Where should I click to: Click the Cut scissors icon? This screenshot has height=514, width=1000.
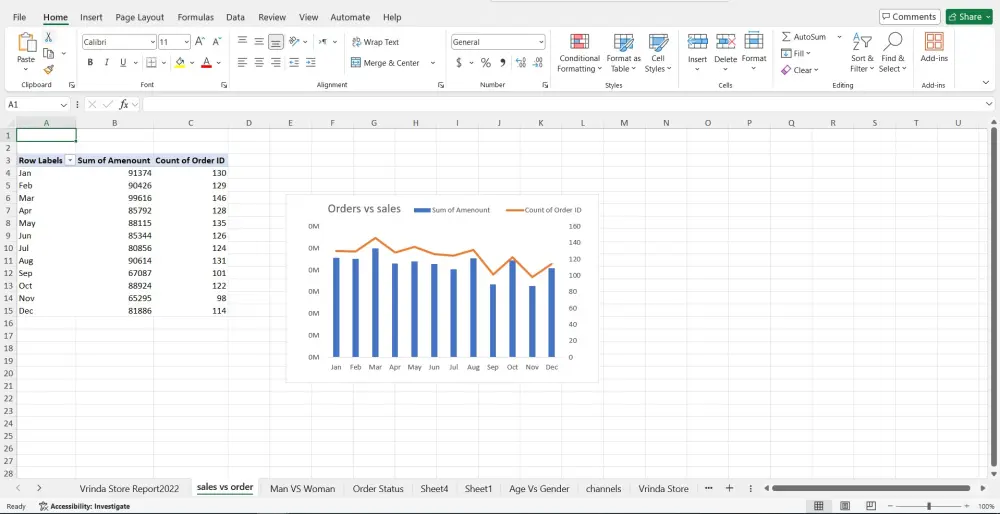(48, 38)
